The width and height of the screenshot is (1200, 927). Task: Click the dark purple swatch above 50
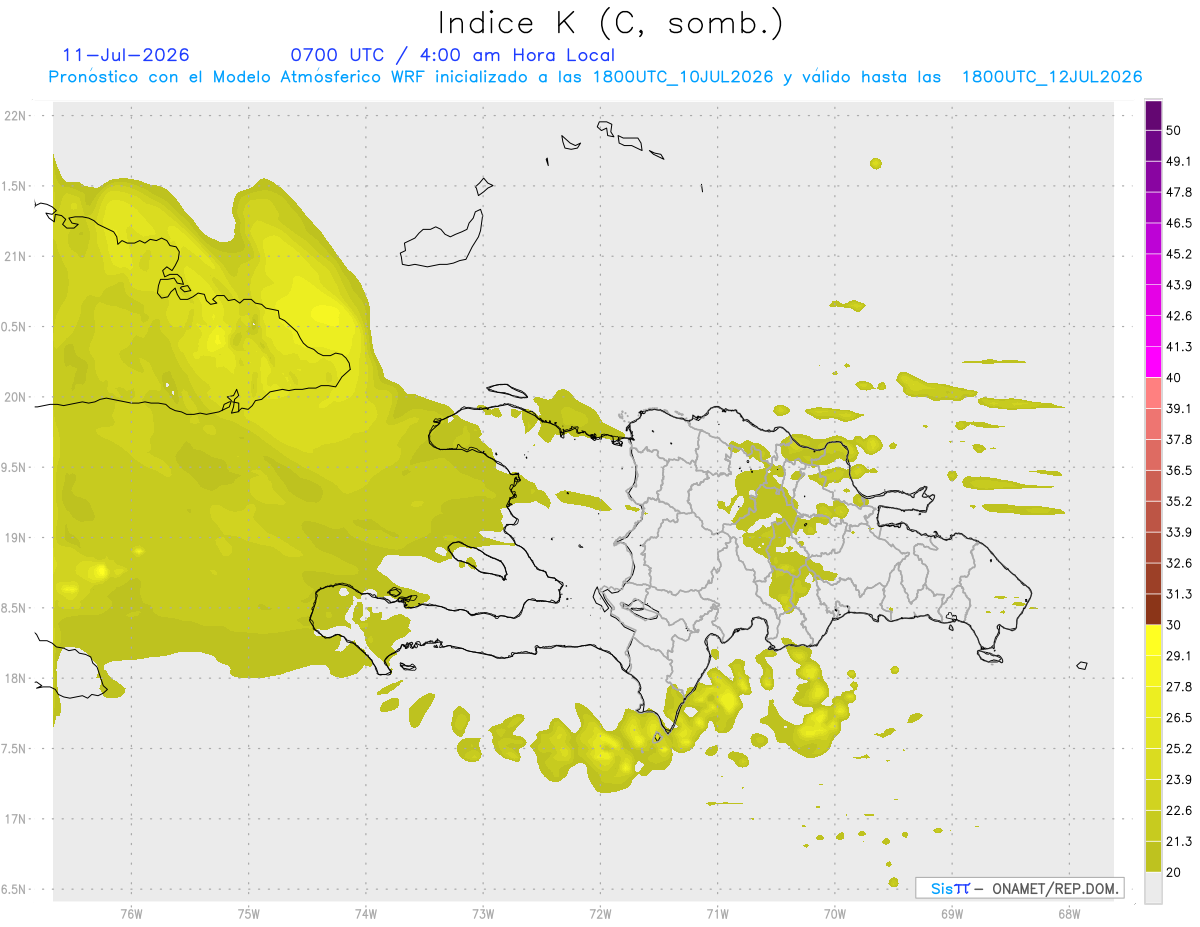[1153, 115]
